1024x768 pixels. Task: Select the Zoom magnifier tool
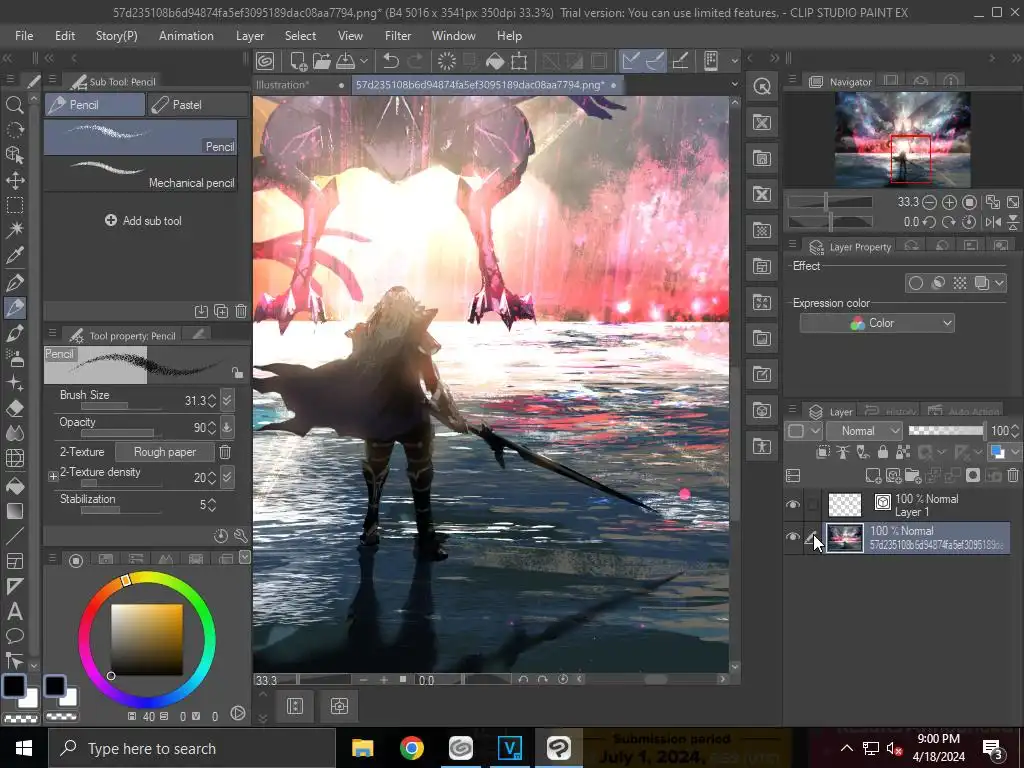[14, 104]
